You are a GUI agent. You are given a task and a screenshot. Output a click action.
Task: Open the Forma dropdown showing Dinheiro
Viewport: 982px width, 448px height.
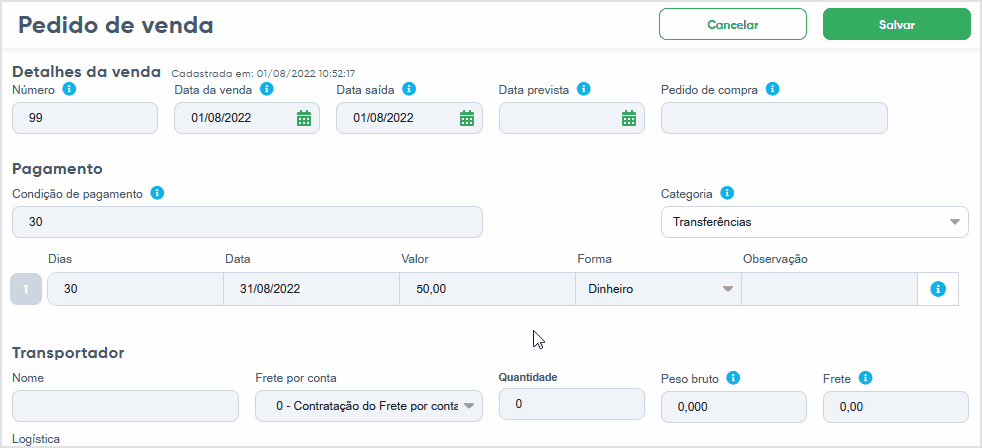[x=658, y=289]
